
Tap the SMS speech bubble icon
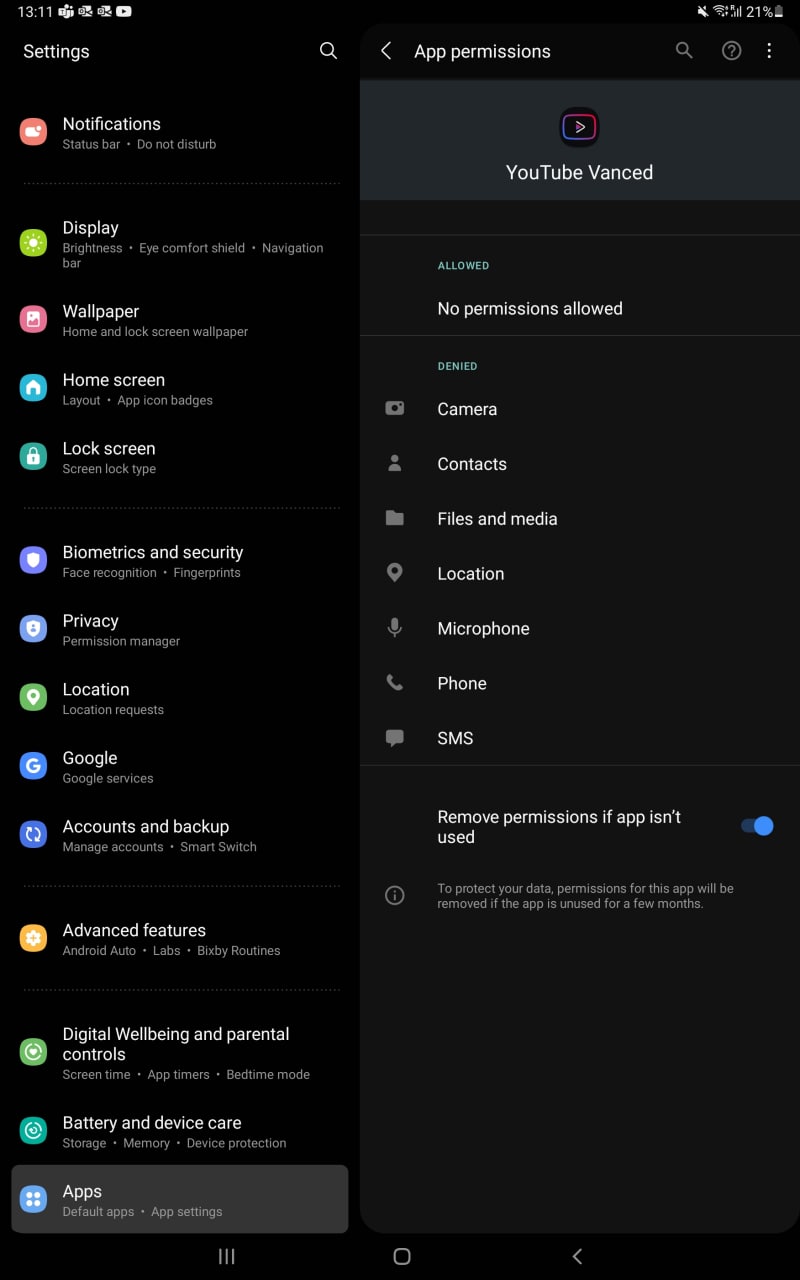[x=395, y=738]
